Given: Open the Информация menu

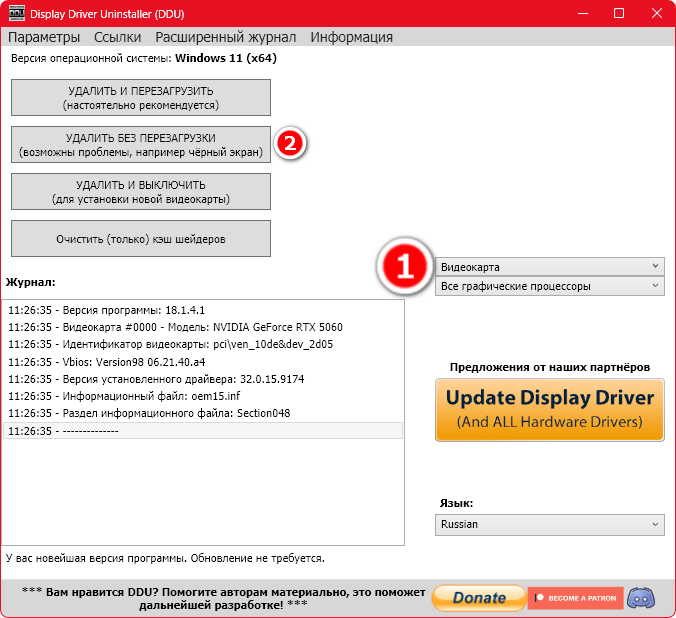Looking at the screenshot, I should coord(351,37).
